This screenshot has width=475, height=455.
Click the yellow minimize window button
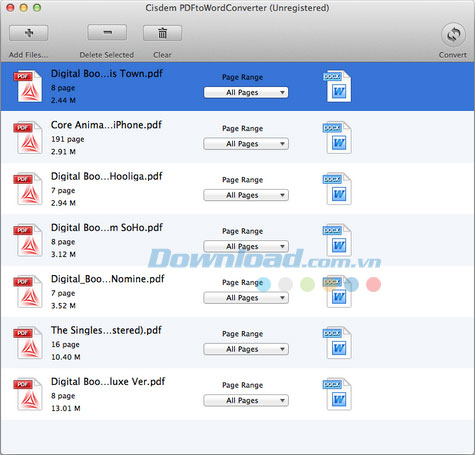23,7
